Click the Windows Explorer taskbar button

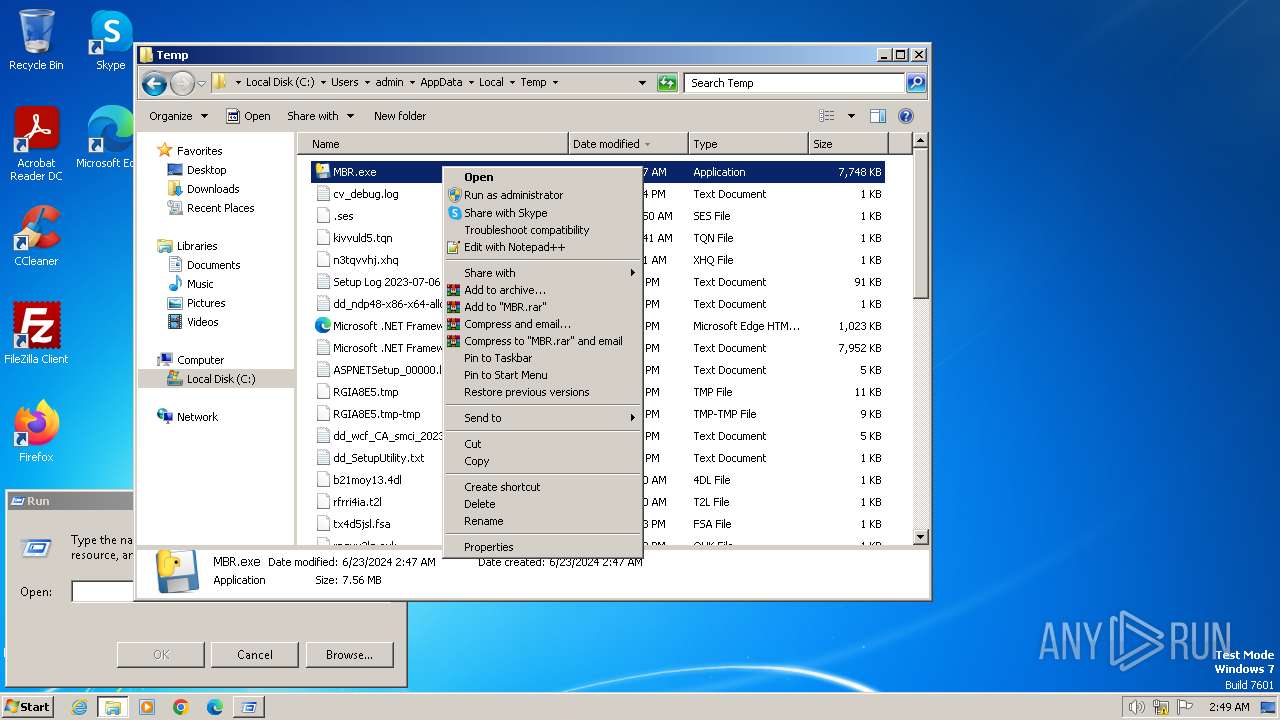pyautogui.click(x=113, y=707)
